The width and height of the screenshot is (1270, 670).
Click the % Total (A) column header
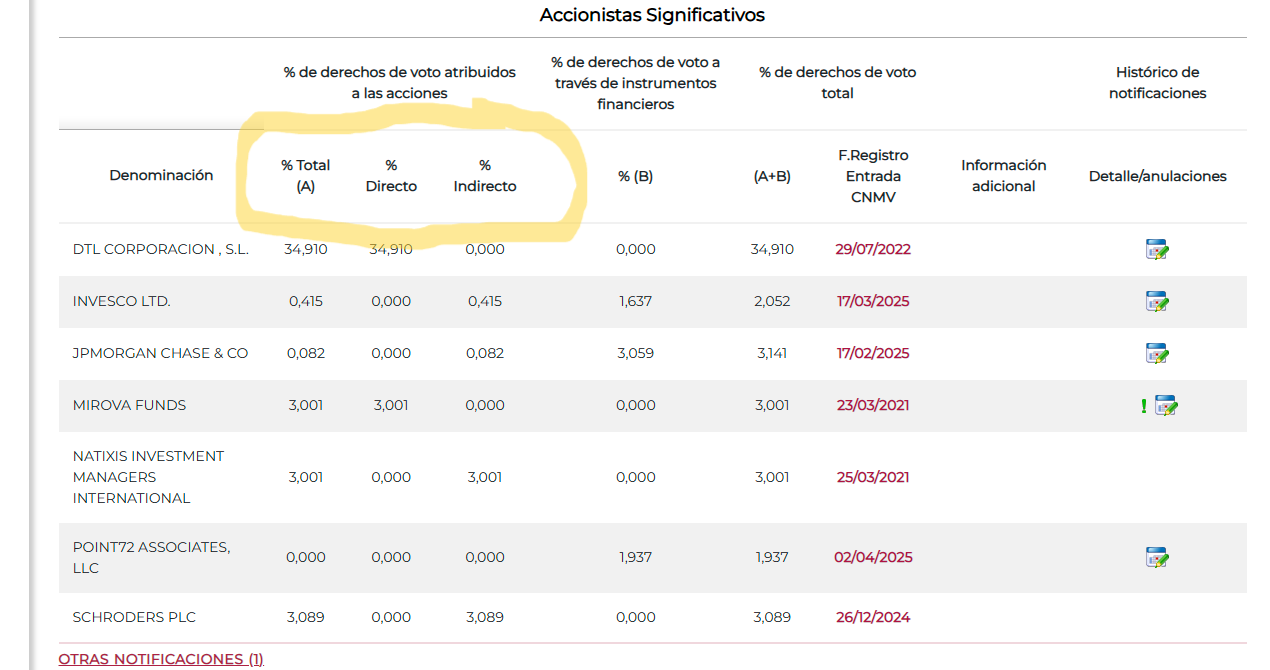pos(306,176)
